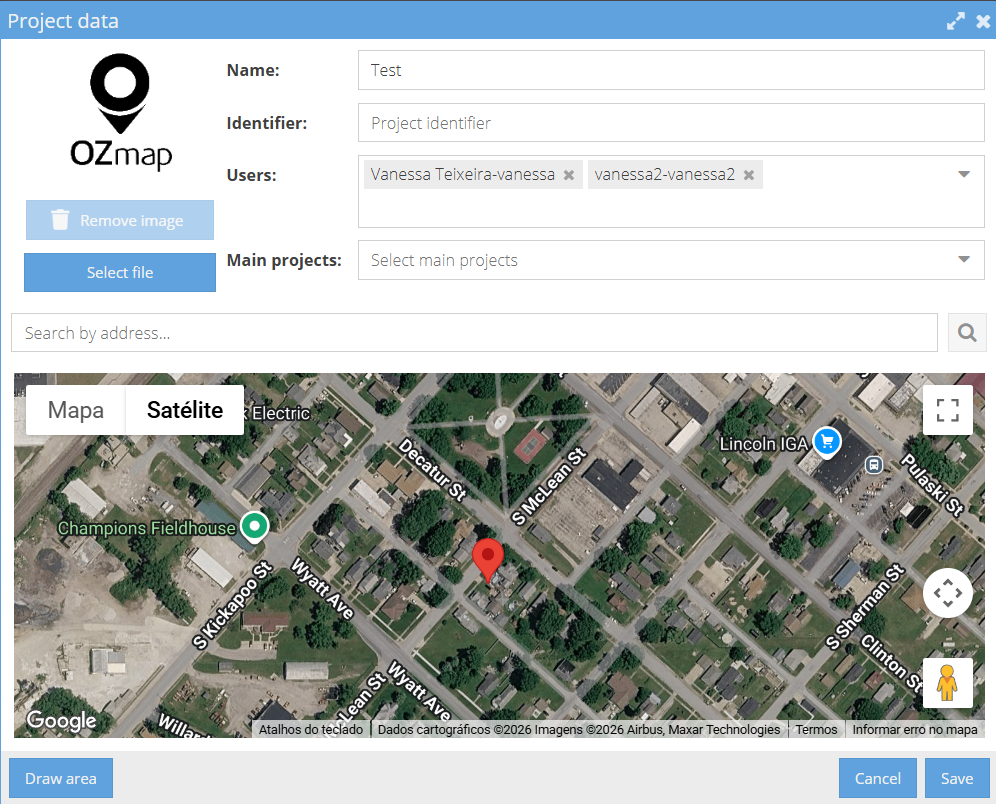Expand the dialog using the diagonal arrows icon
Image resolution: width=996 pixels, height=804 pixels.
[x=955, y=20]
